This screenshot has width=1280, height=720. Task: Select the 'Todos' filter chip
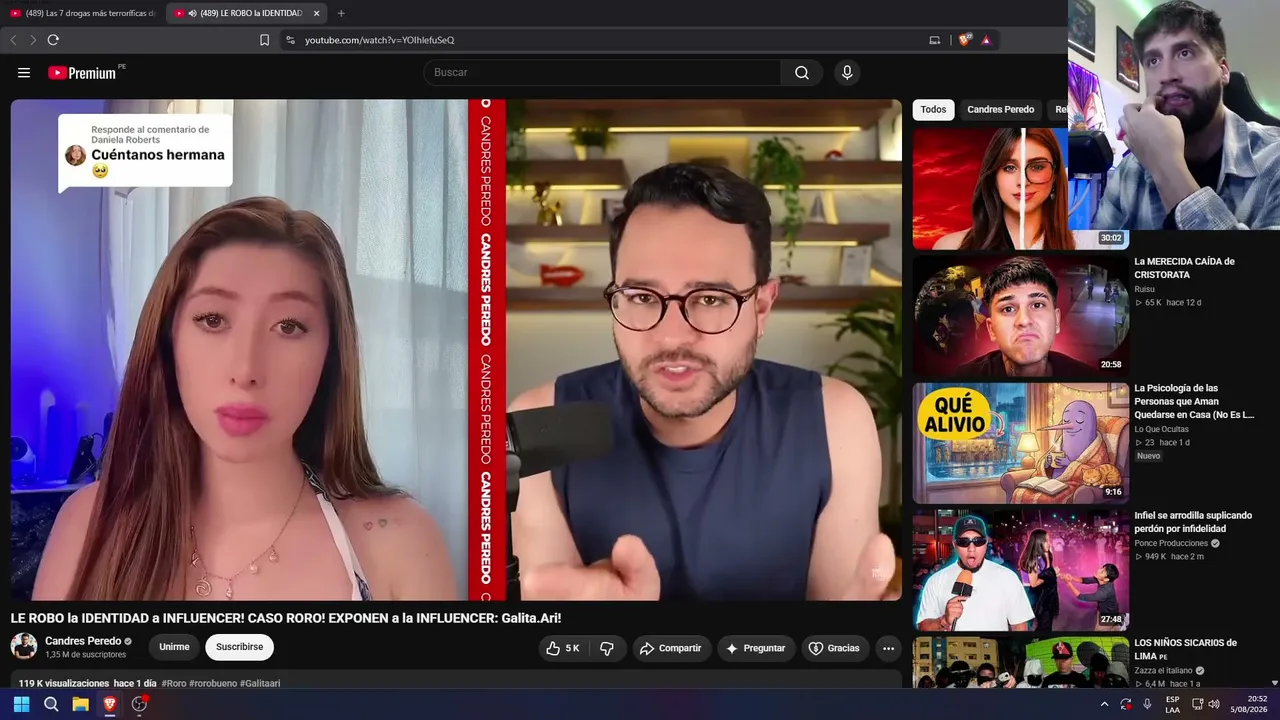point(933,110)
